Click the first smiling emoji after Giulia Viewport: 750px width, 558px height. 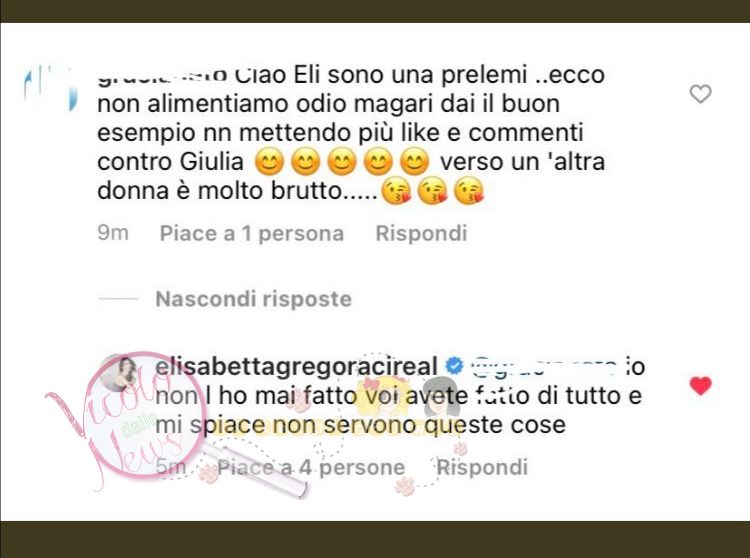[x=269, y=162]
